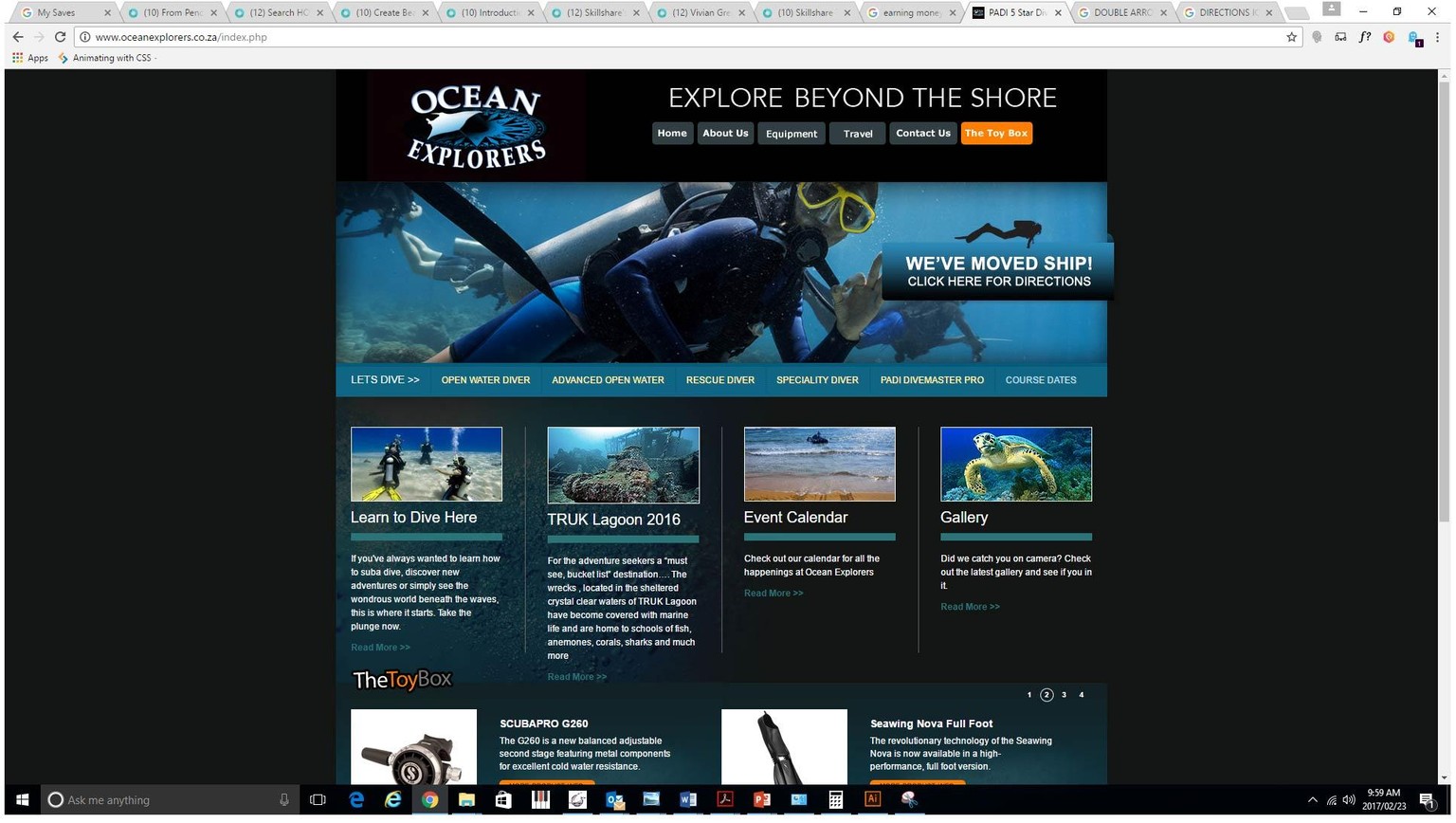The image size is (1456, 823).
Task: Show hidden system tray icons chevron
Action: (x=1312, y=800)
